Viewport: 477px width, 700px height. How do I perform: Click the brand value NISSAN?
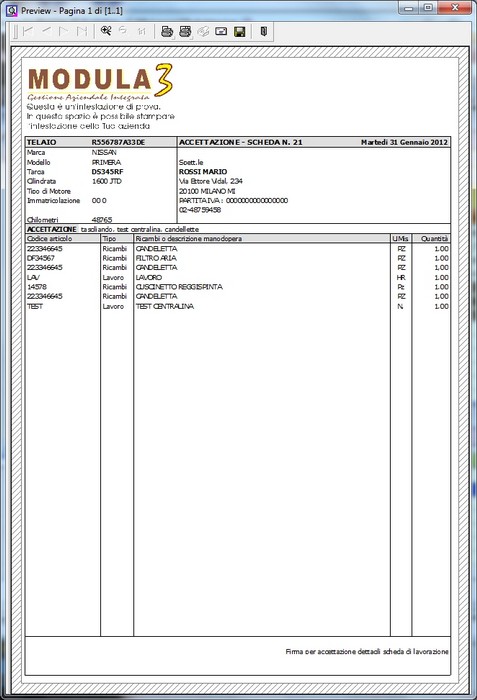pyautogui.click(x=104, y=152)
